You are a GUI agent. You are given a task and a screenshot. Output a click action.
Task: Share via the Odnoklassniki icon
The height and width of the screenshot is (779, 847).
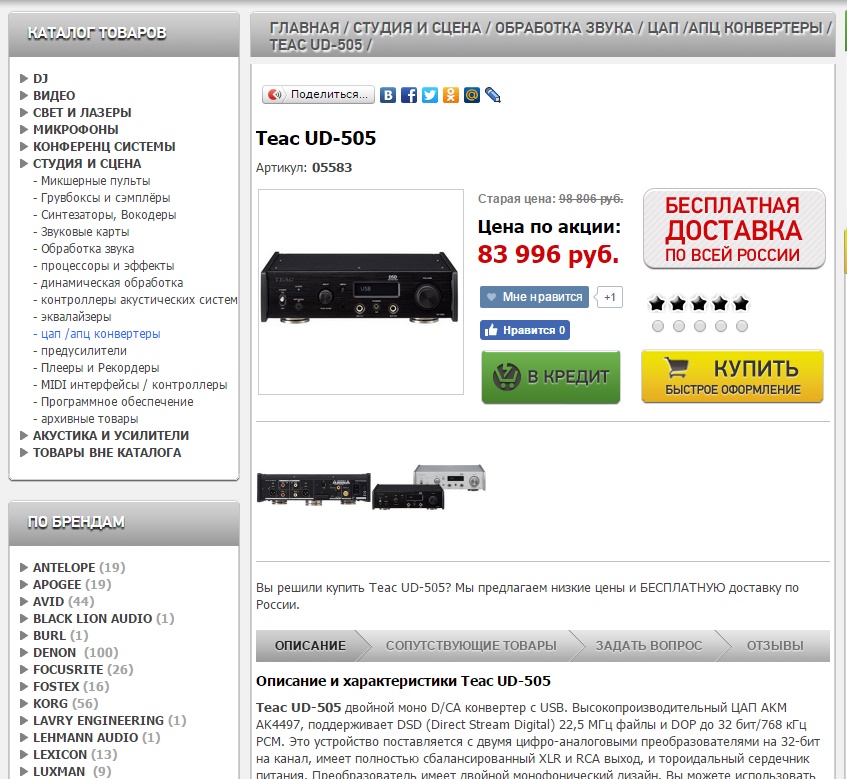tap(451, 95)
